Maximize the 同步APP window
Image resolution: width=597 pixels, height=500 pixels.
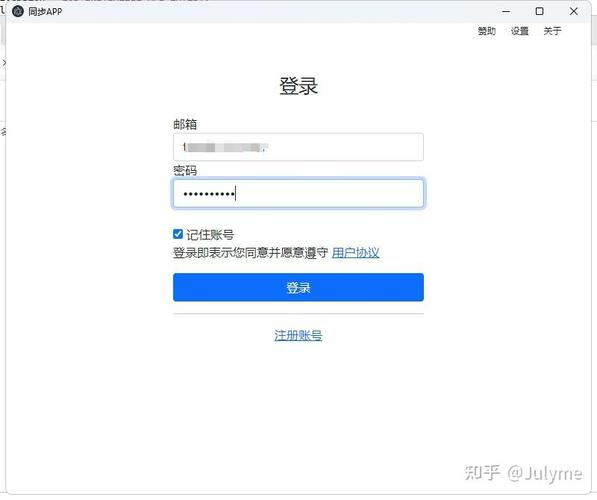540,11
